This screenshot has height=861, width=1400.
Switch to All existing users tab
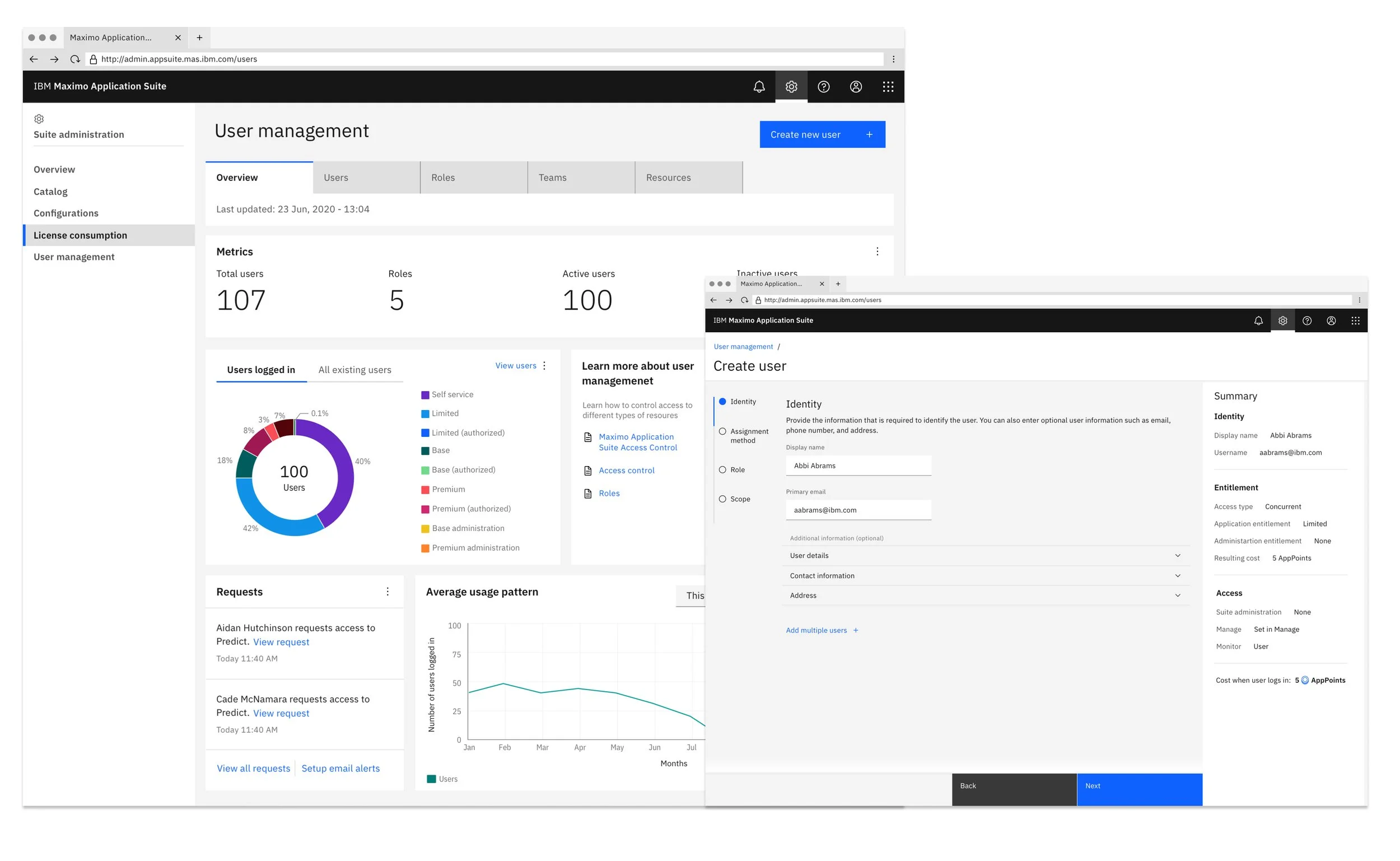(354, 370)
